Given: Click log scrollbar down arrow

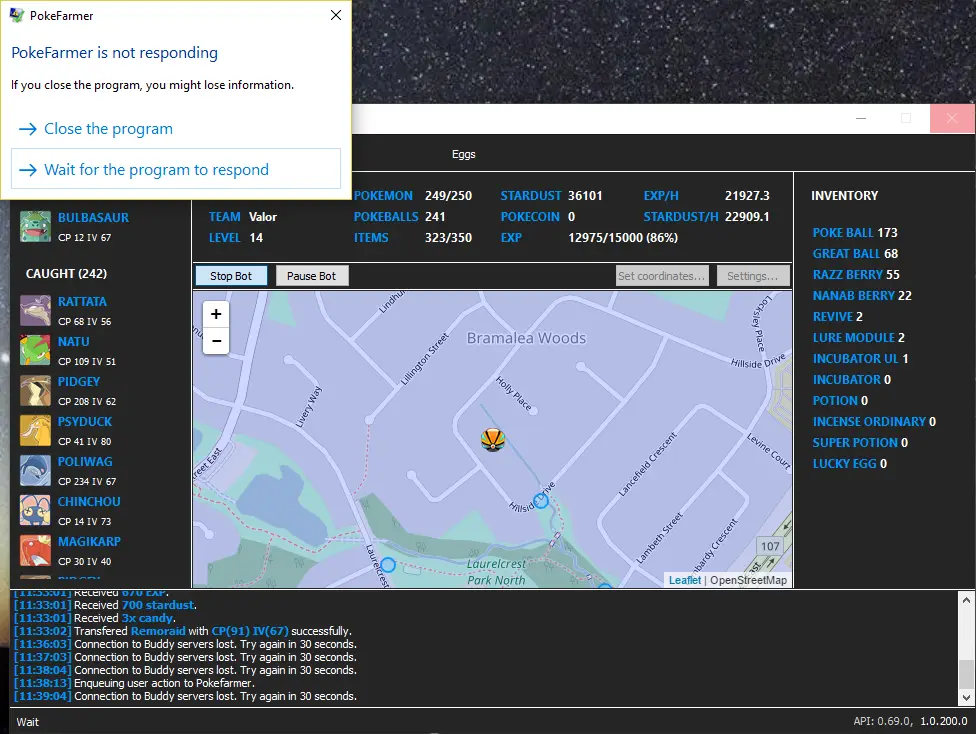Looking at the screenshot, I should tap(966, 697).
